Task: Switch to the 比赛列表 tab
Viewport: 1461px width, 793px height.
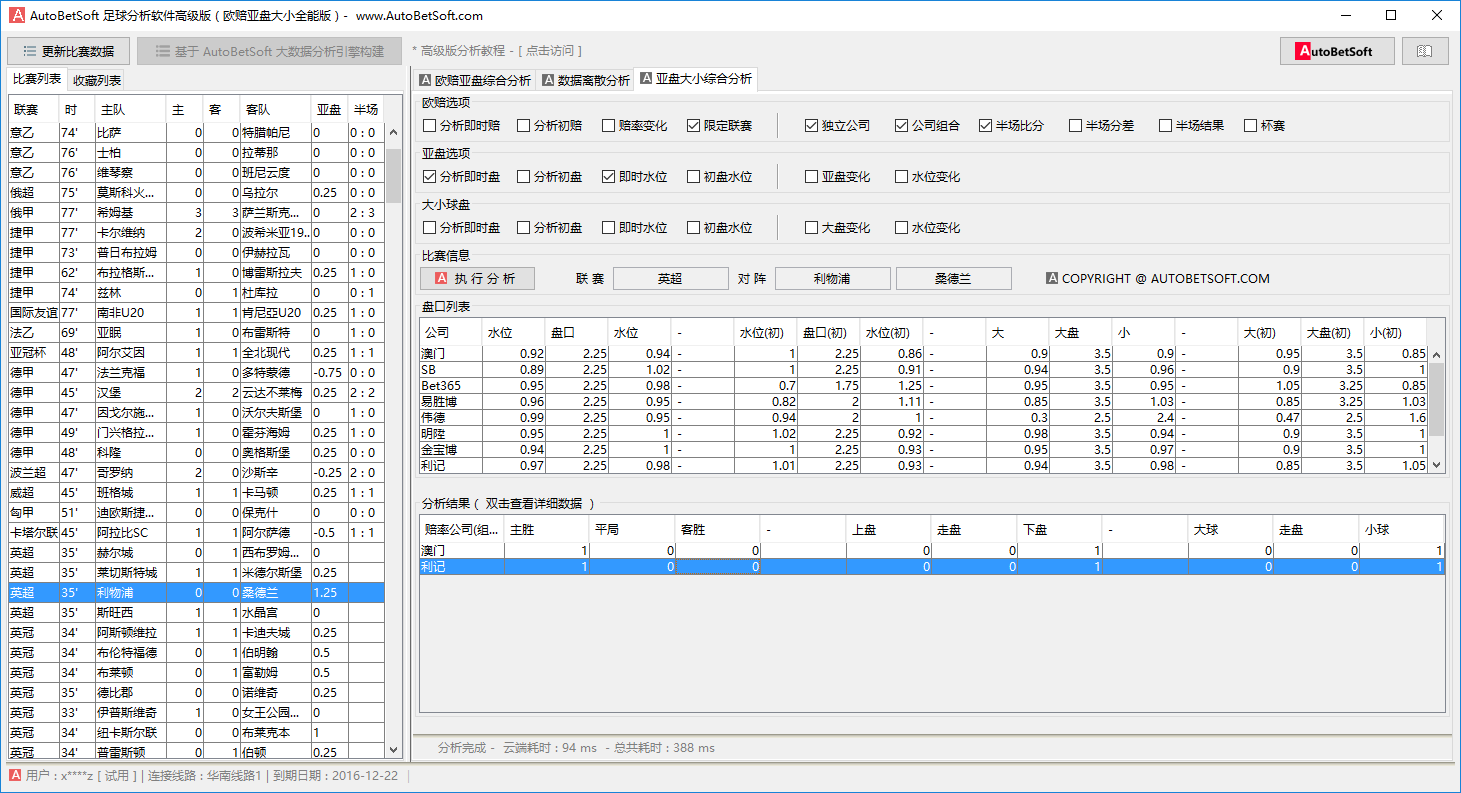Action: point(37,79)
